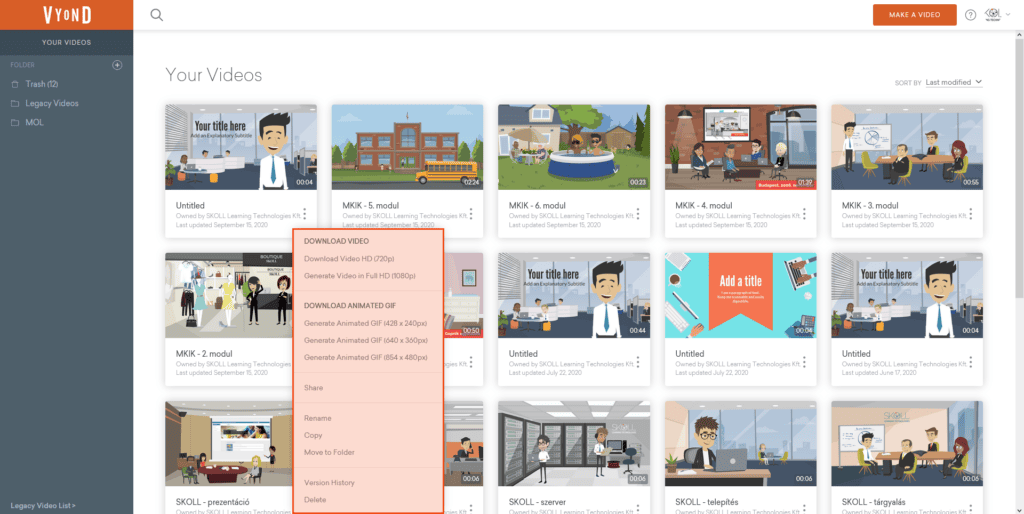
Task: Open the MKIK - 5. modul school thumbnail
Action: pyautogui.click(x=408, y=147)
